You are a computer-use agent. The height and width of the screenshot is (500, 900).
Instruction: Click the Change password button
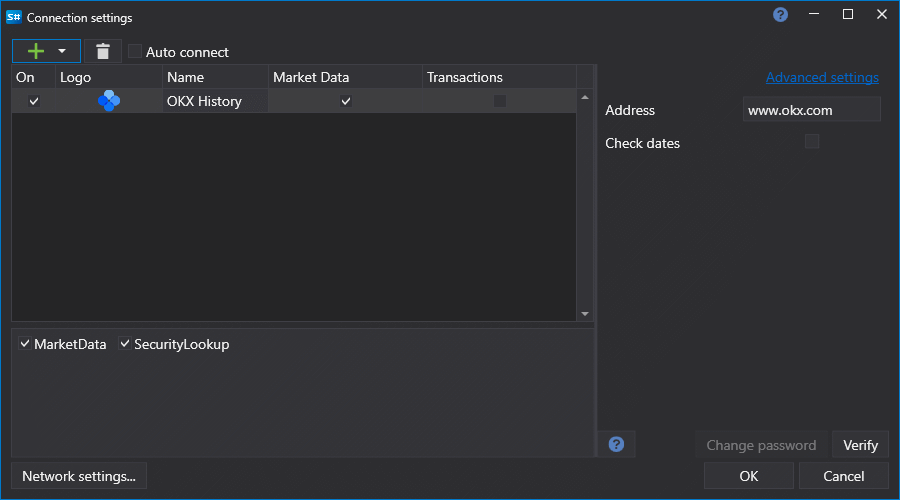coord(761,445)
